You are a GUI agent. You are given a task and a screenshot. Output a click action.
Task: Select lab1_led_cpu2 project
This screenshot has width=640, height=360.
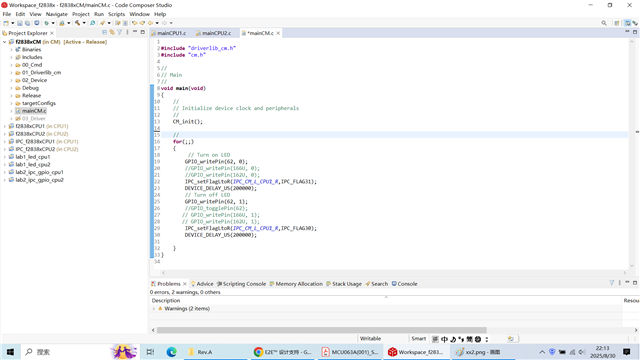tap(33, 164)
